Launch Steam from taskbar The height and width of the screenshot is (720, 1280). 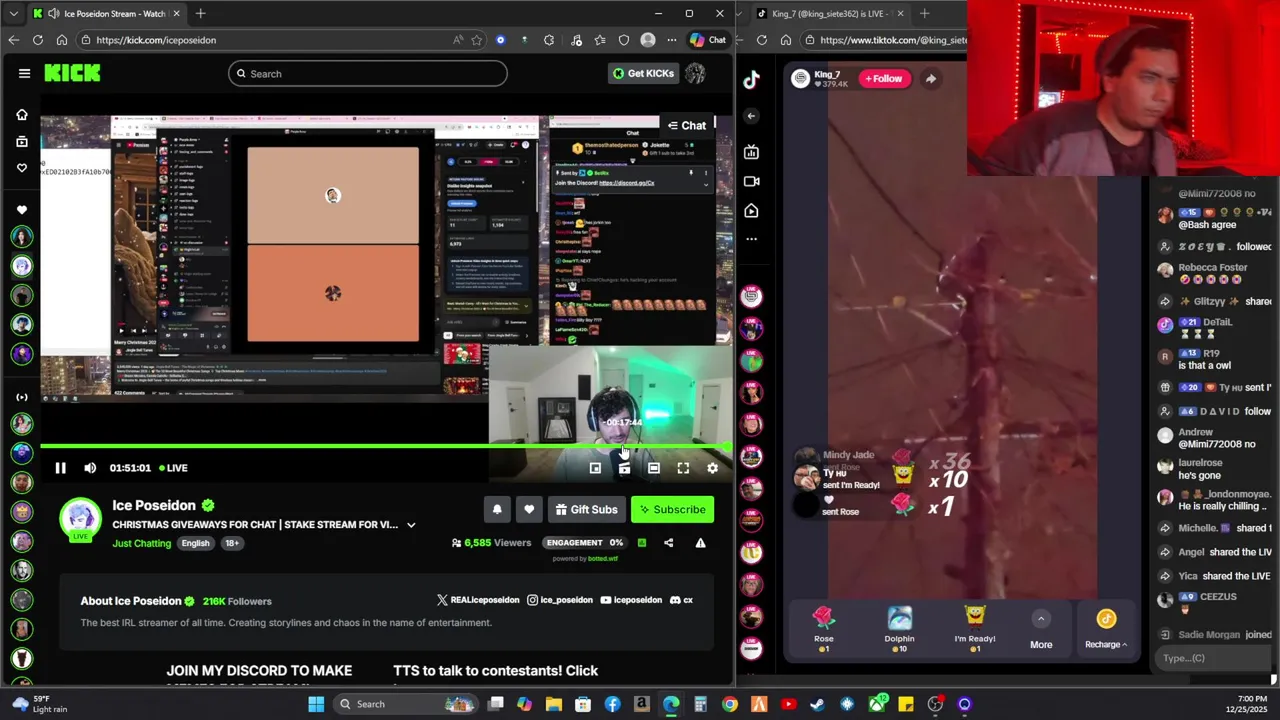click(818, 704)
